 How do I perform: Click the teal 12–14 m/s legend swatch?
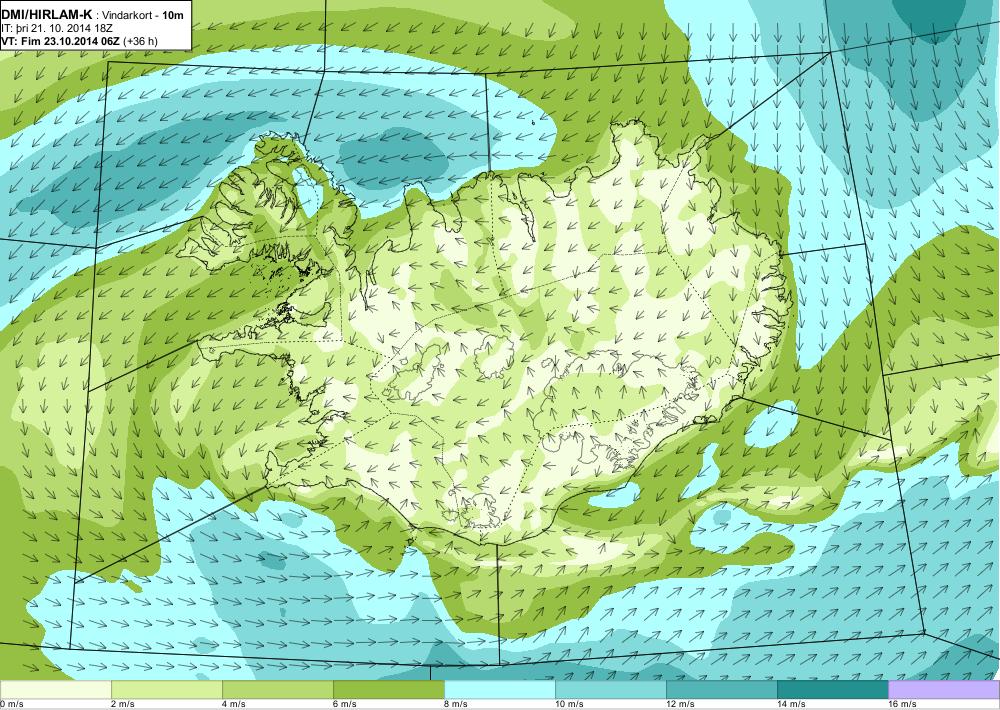[721, 690]
